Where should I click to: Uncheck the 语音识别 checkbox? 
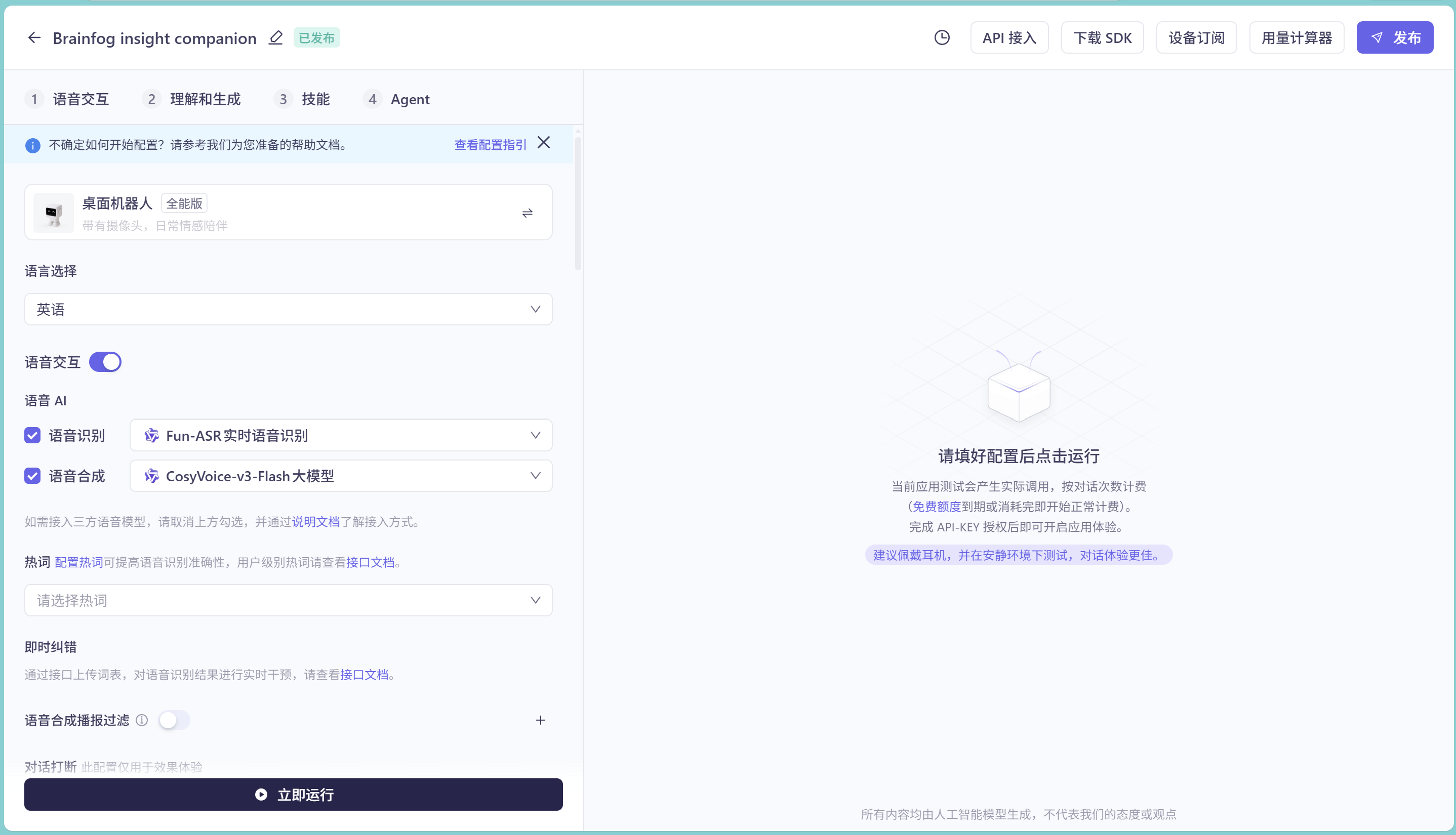pos(32,435)
